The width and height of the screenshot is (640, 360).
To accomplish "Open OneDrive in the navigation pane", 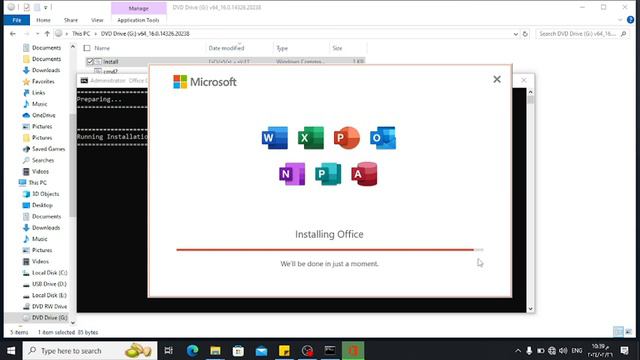I will click(43, 115).
